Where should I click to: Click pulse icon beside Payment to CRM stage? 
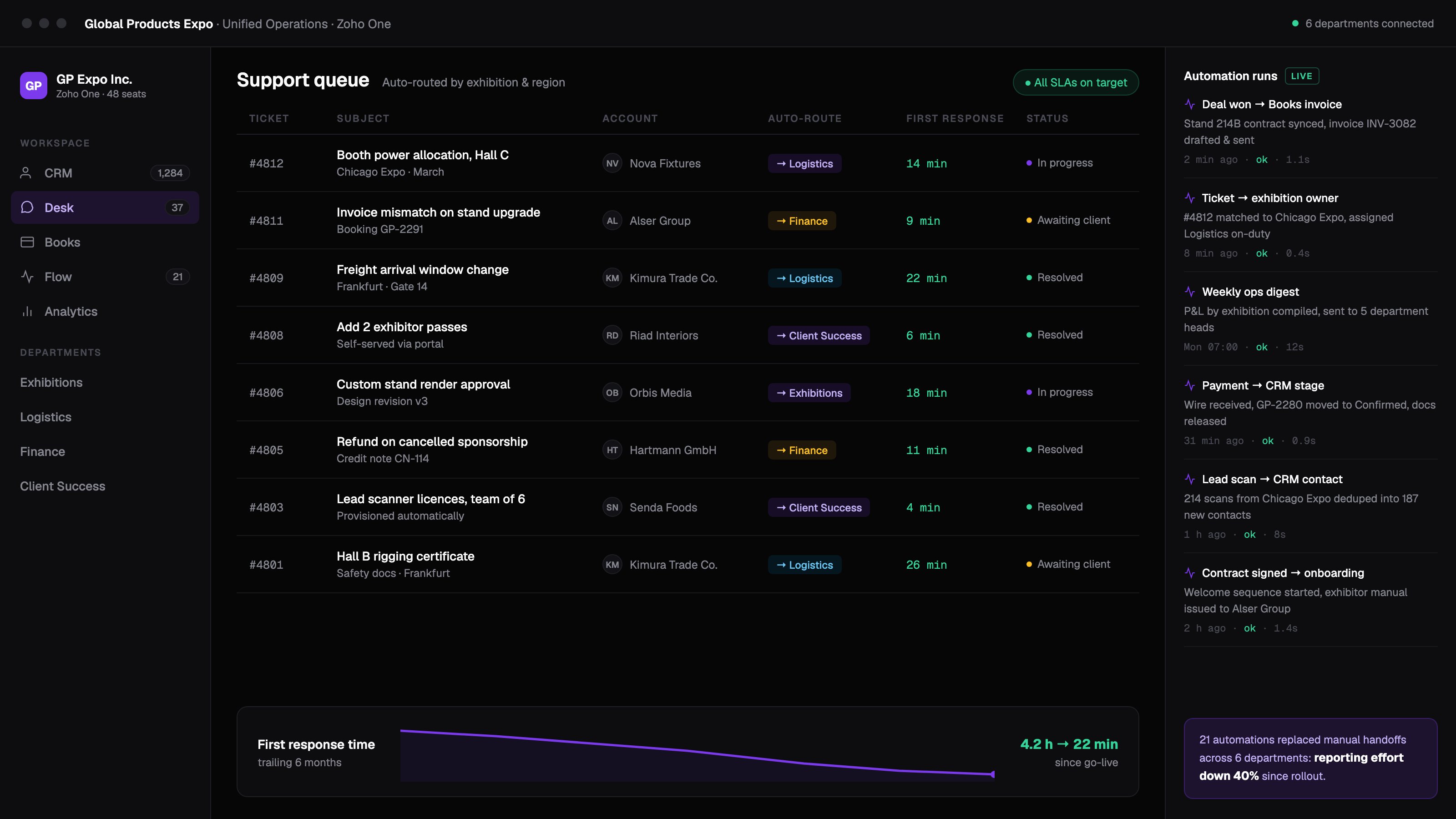pyautogui.click(x=1190, y=385)
